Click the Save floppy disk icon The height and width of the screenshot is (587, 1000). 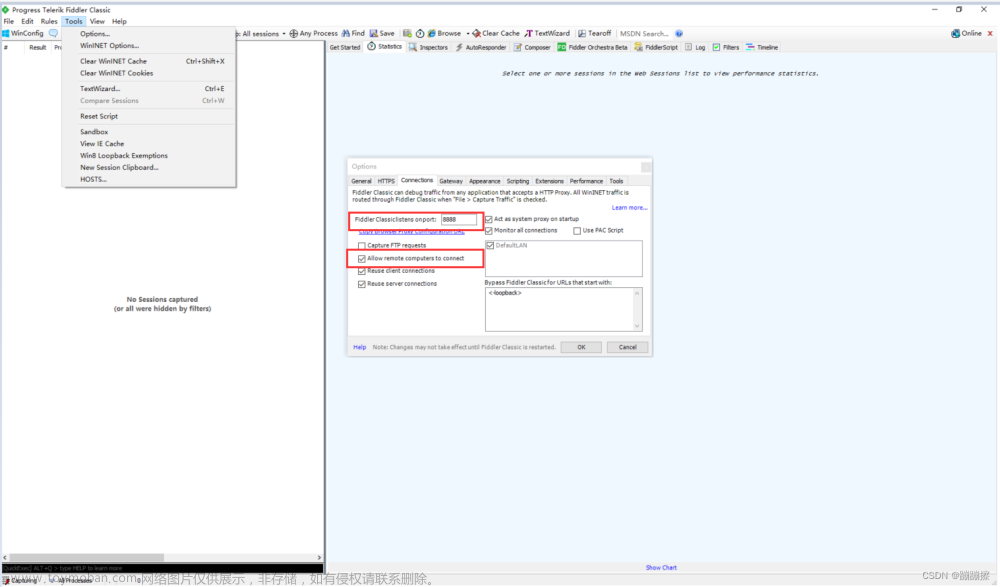[374, 33]
